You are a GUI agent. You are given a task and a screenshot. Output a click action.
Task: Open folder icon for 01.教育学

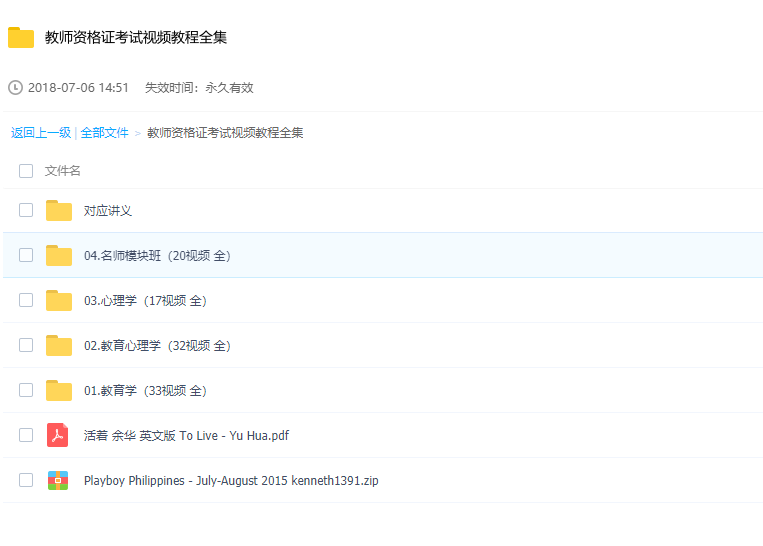(59, 390)
